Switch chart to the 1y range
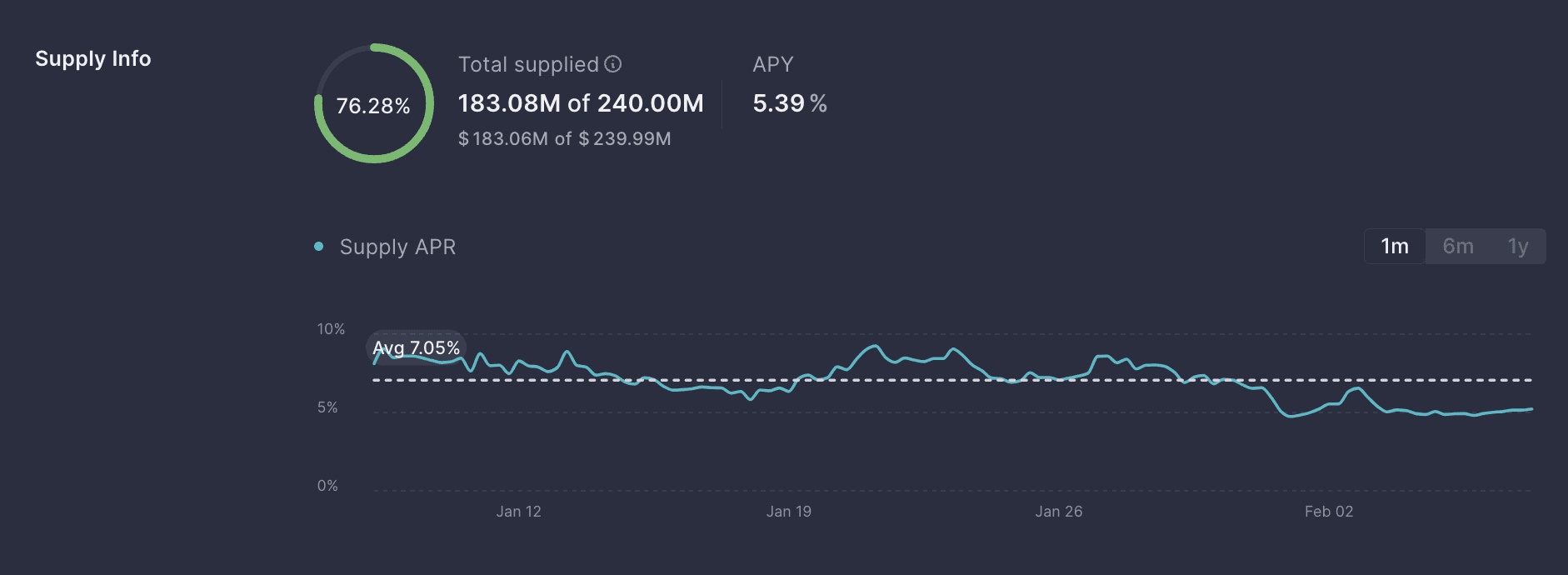The image size is (1568, 575). coord(1517,247)
